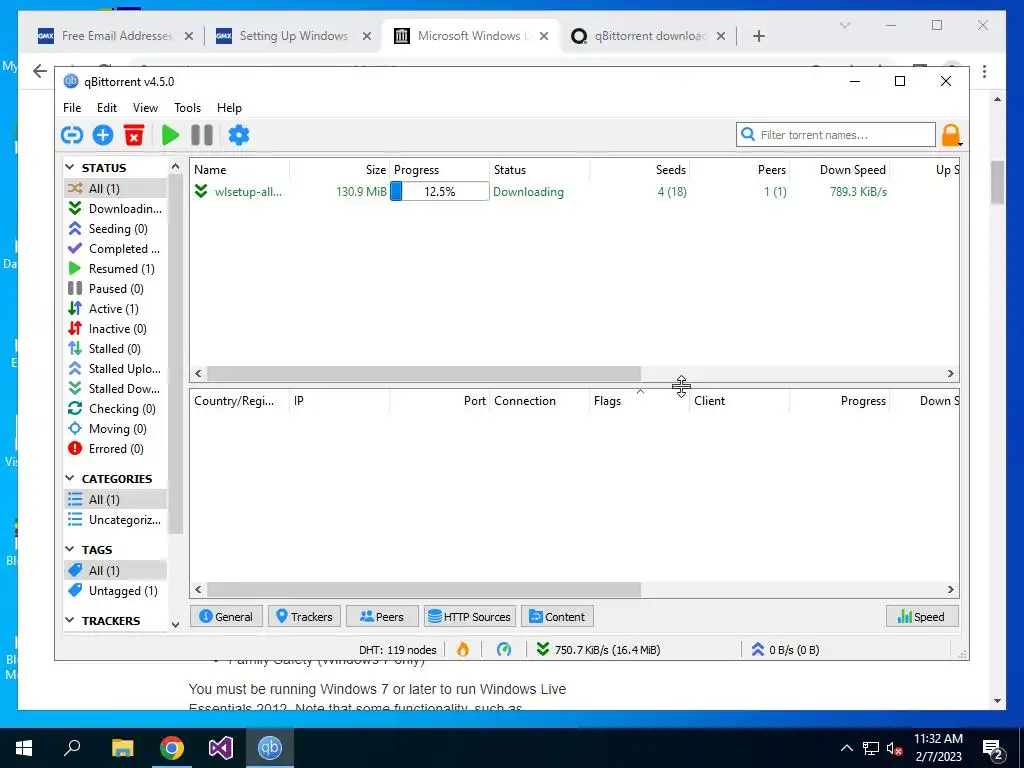Image resolution: width=1024 pixels, height=768 pixels.
Task: Click the green Resume play icon
Action: 170,135
